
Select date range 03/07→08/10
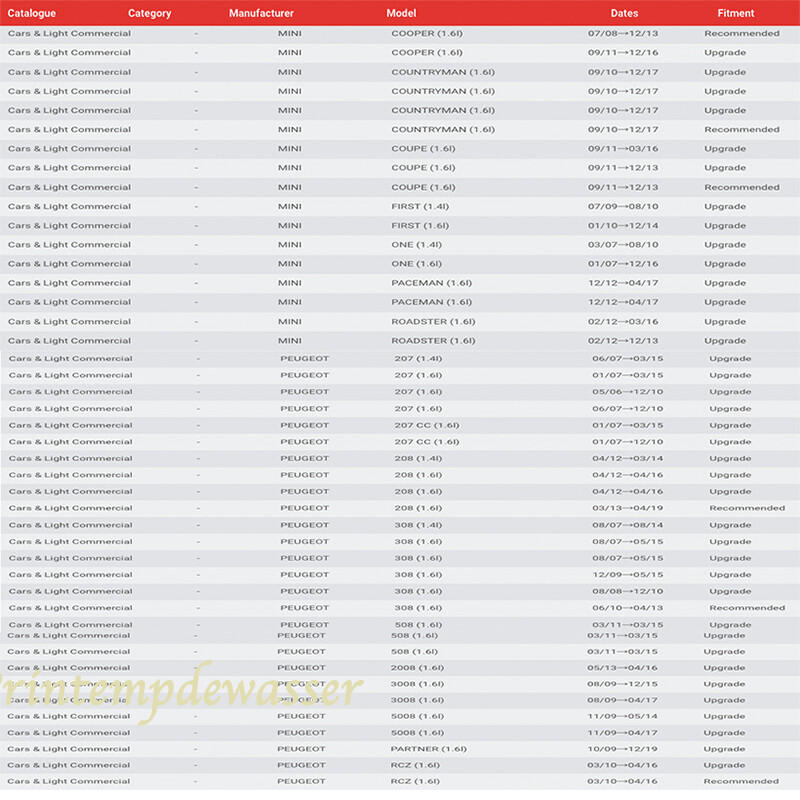(x=623, y=245)
